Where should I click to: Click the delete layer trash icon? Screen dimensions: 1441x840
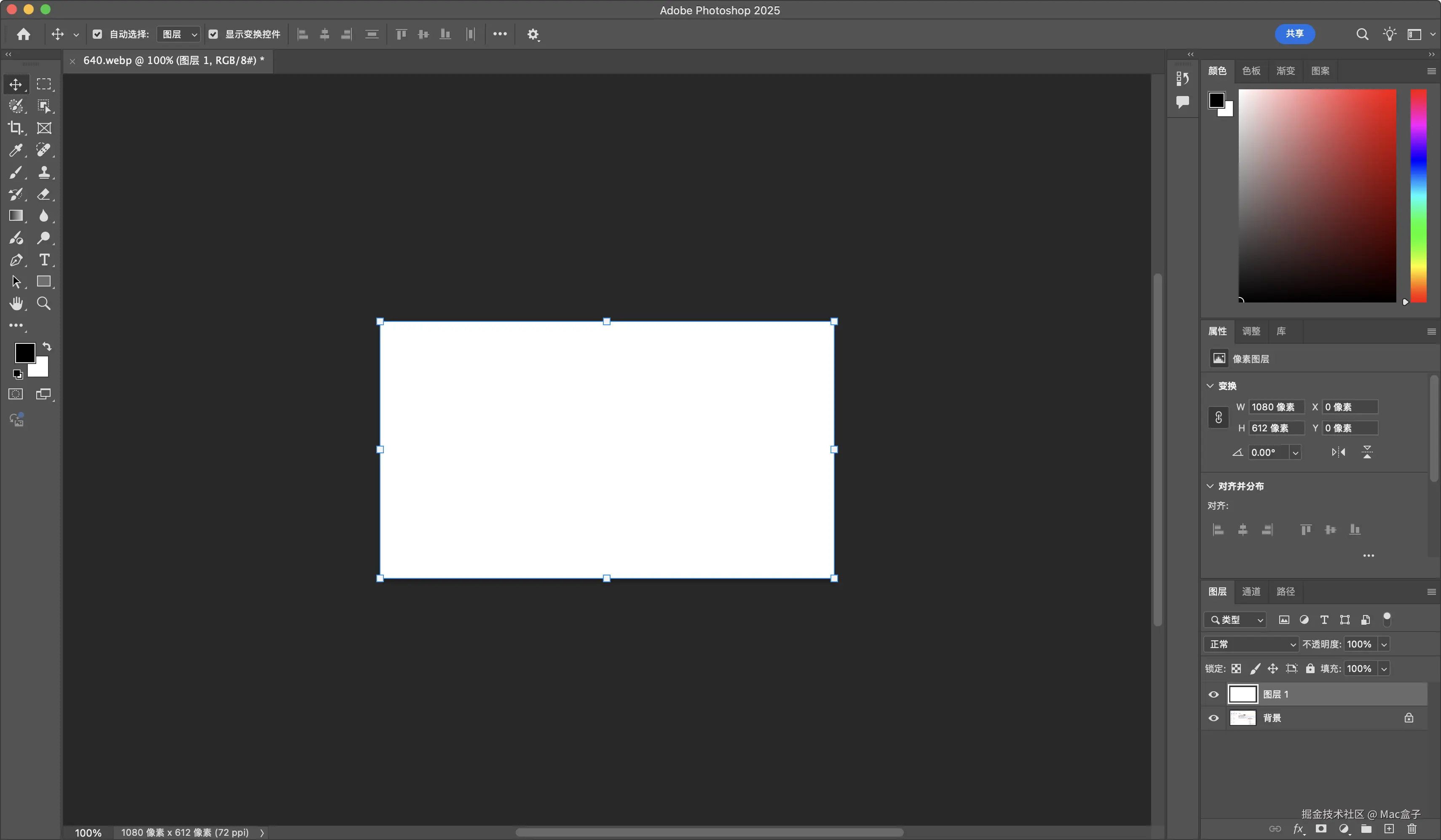[x=1412, y=829]
